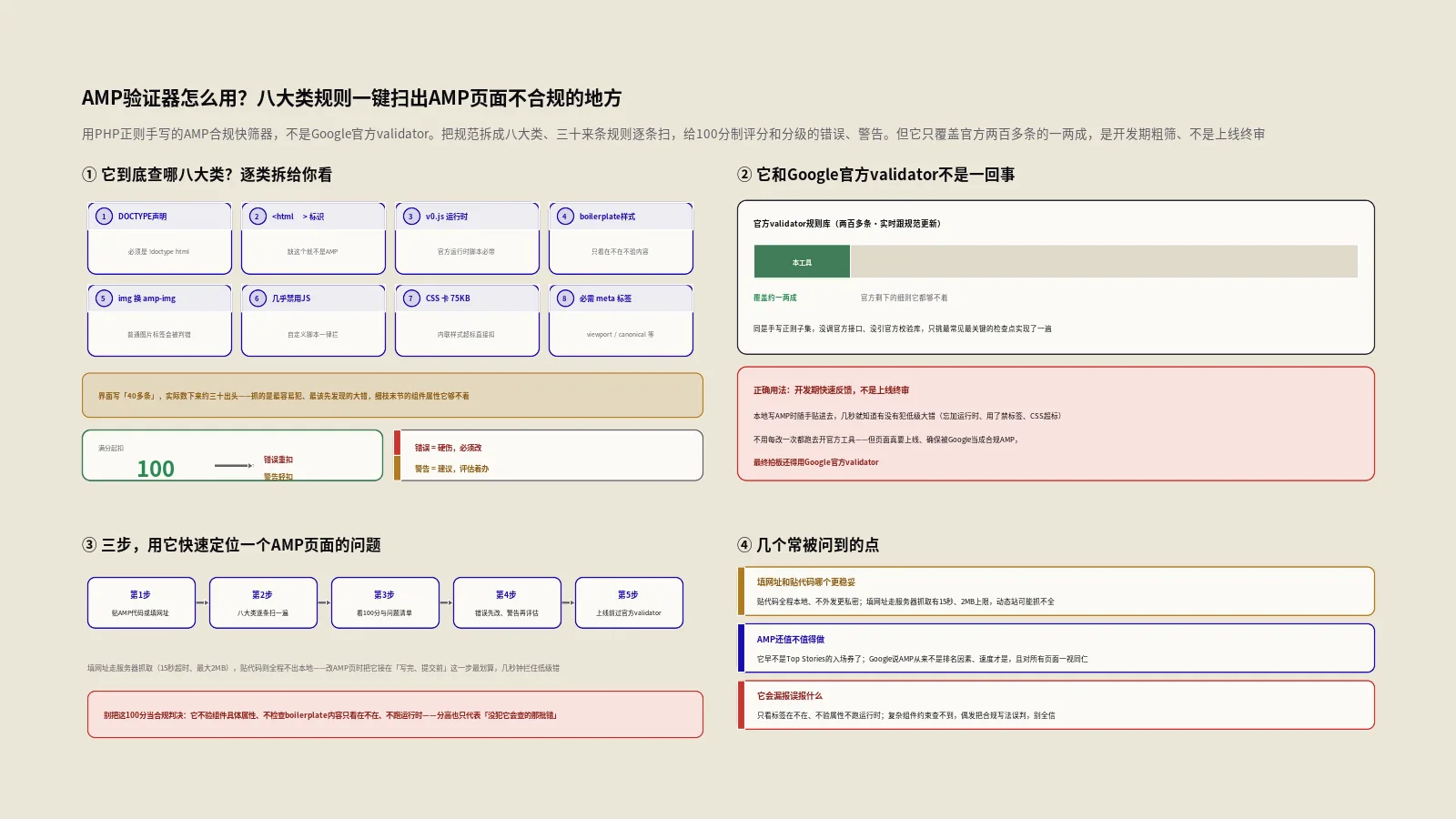Select the img 换 amp-img card title

(x=147, y=298)
